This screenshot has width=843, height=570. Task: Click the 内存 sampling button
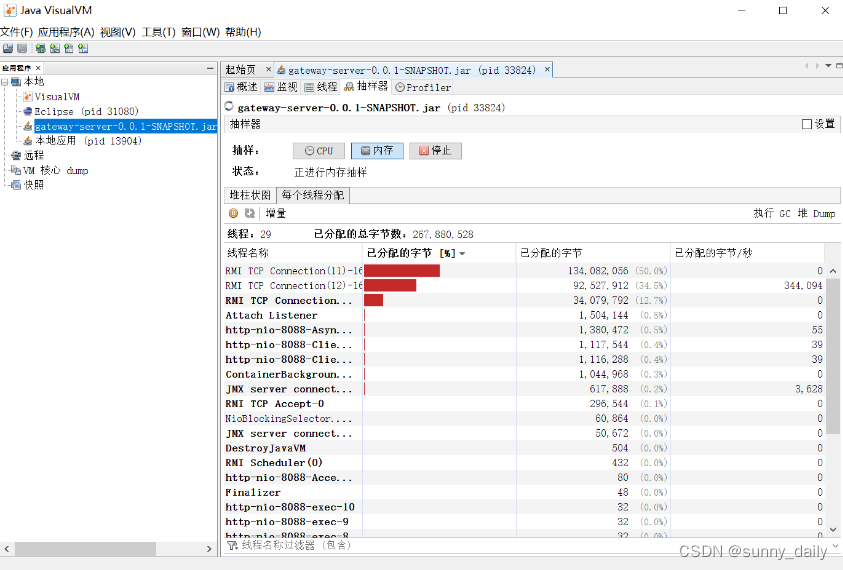377,151
